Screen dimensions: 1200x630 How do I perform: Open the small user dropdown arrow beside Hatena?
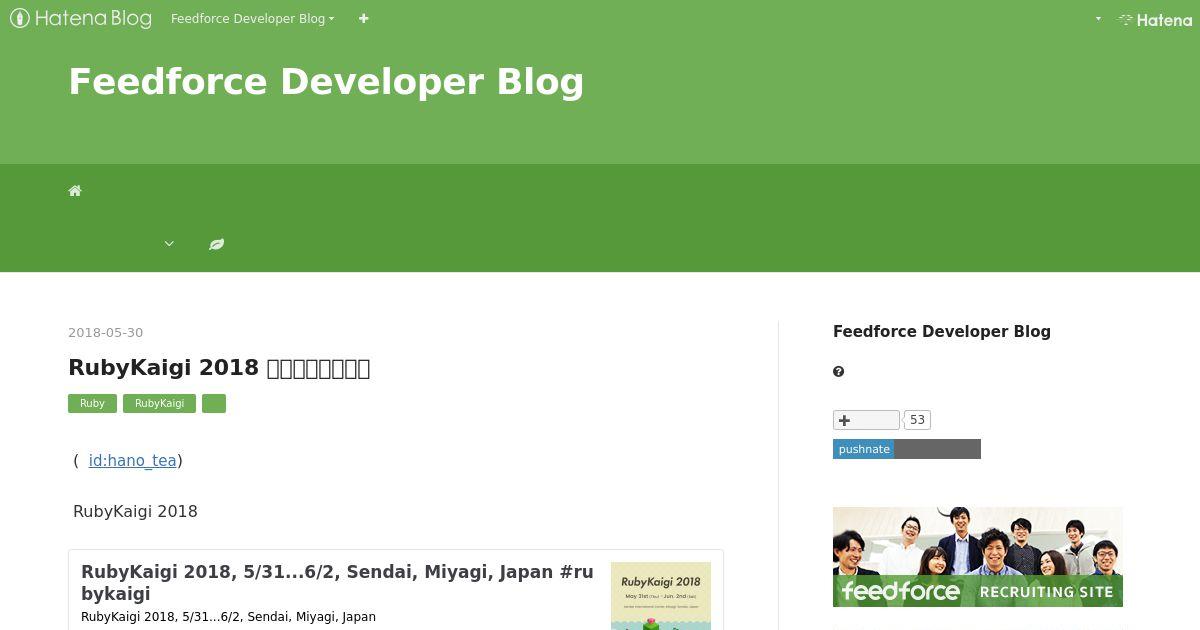[x=1098, y=19]
